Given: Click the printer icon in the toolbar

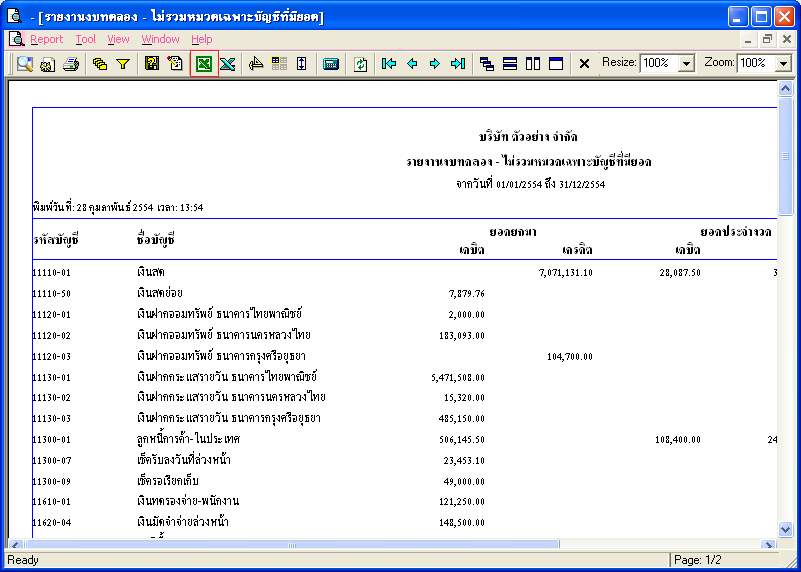Looking at the screenshot, I should [71, 64].
